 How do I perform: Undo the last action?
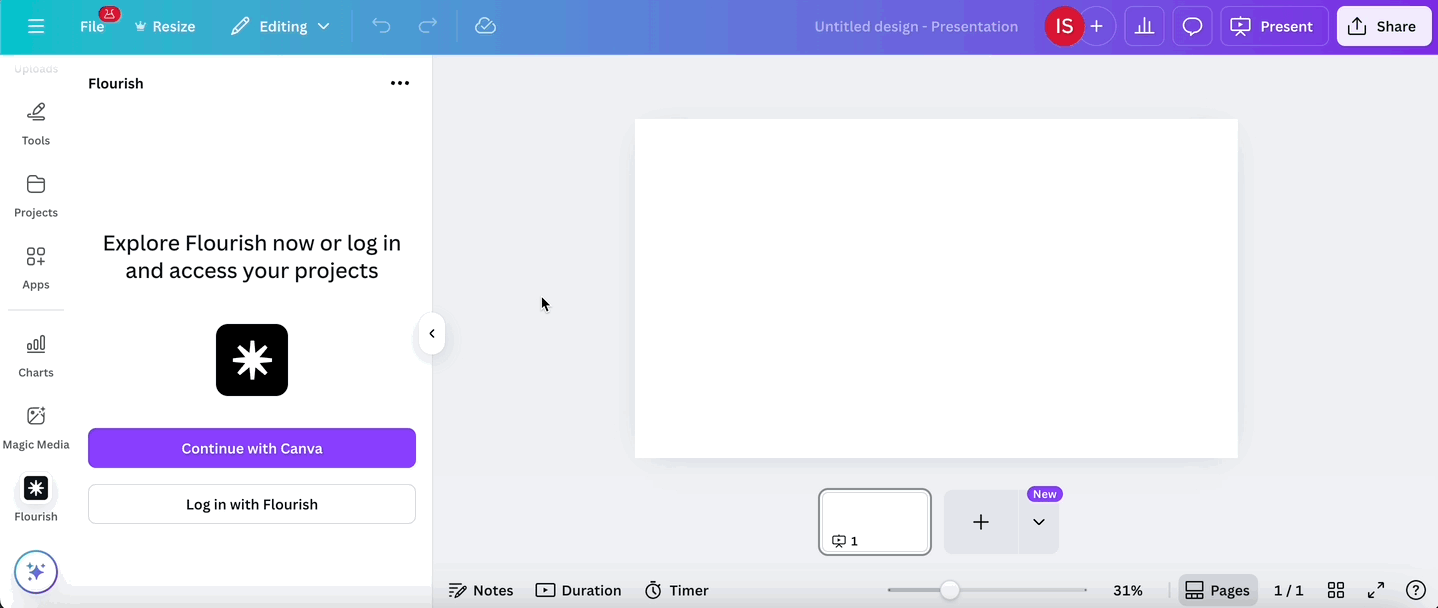[x=381, y=26]
